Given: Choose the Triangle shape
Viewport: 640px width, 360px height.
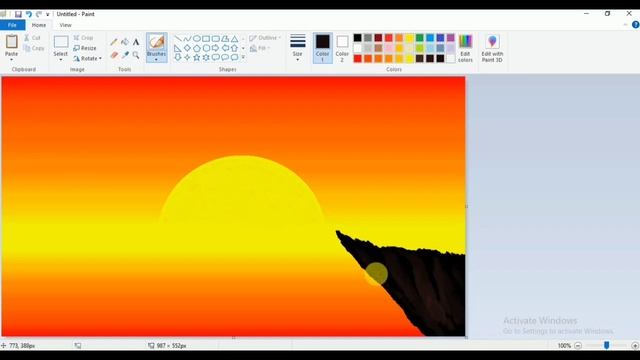Looking at the screenshot, I should [x=234, y=39].
